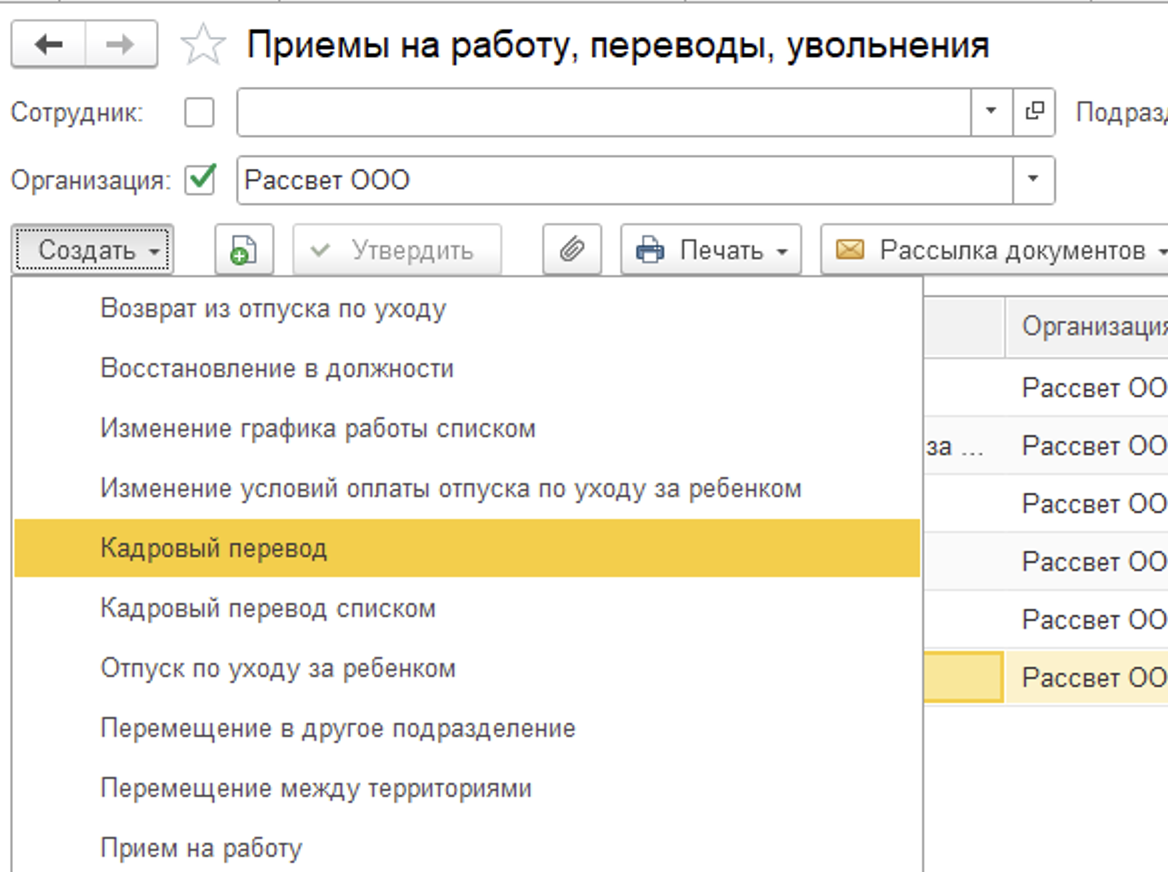Click the Утвердить button
This screenshot has height=872, width=1168.
(x=396, y=250)
